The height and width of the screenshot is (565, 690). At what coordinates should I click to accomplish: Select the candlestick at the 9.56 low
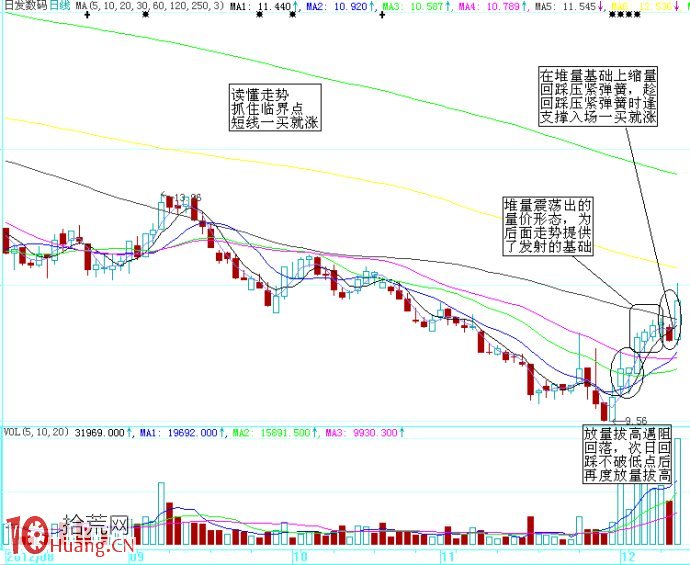point(612,408)
